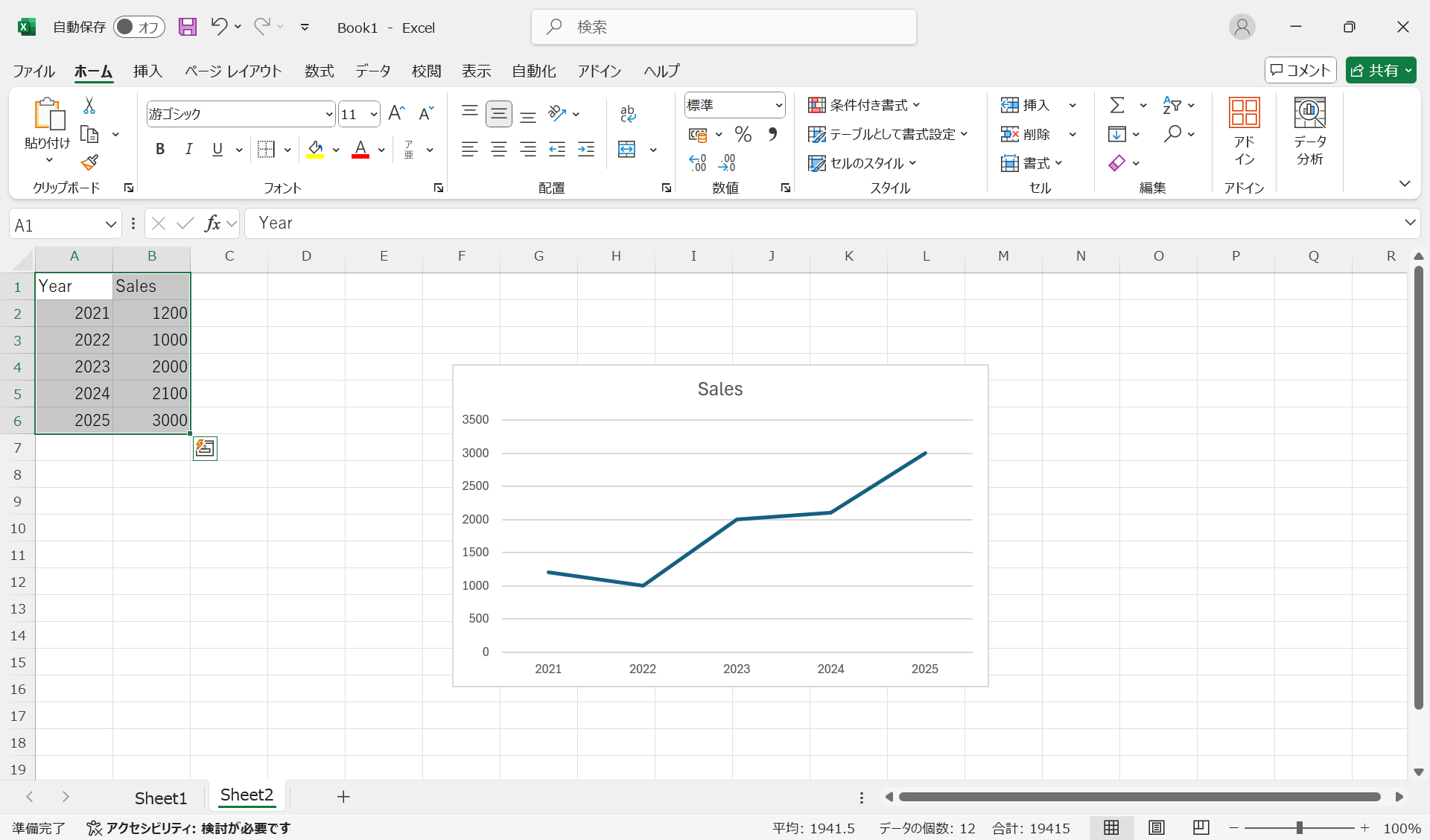1430x840 pixels.
Task: Click the 削除 (Delete cells) icon
Action: 1011,134
